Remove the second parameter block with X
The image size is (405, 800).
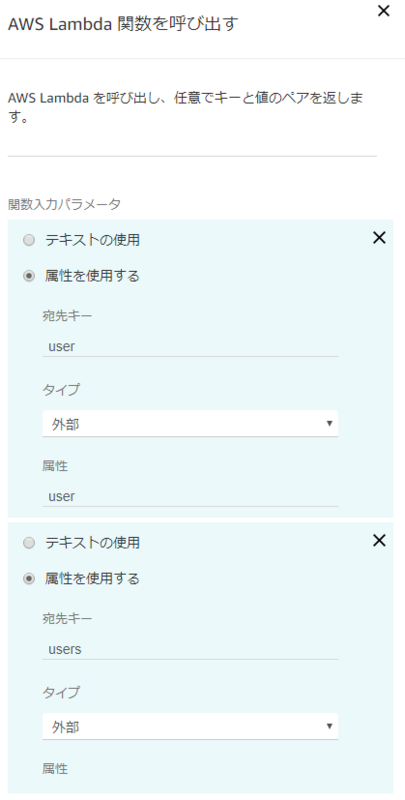tap(379, 541)
